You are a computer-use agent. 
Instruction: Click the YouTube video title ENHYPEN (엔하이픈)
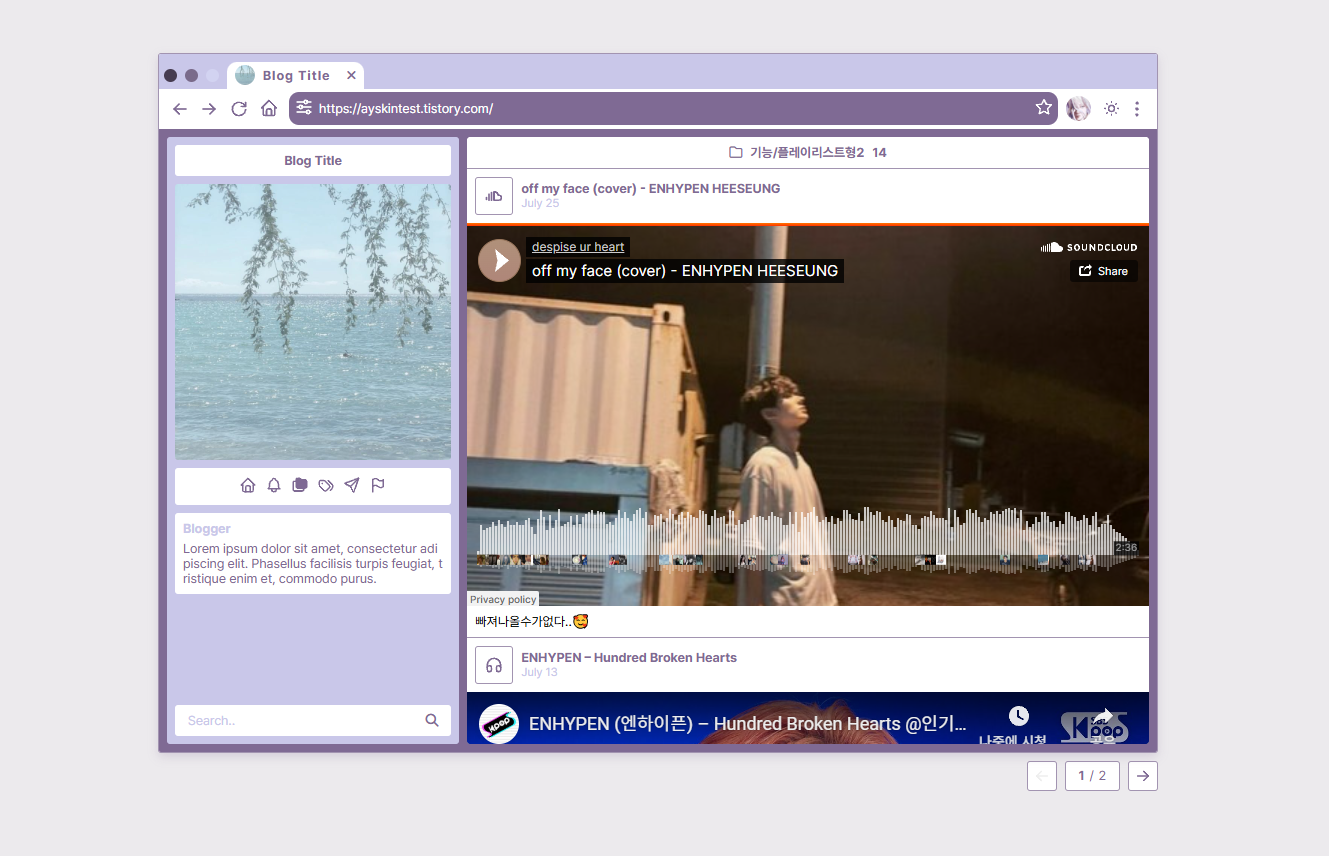(748, 724)
